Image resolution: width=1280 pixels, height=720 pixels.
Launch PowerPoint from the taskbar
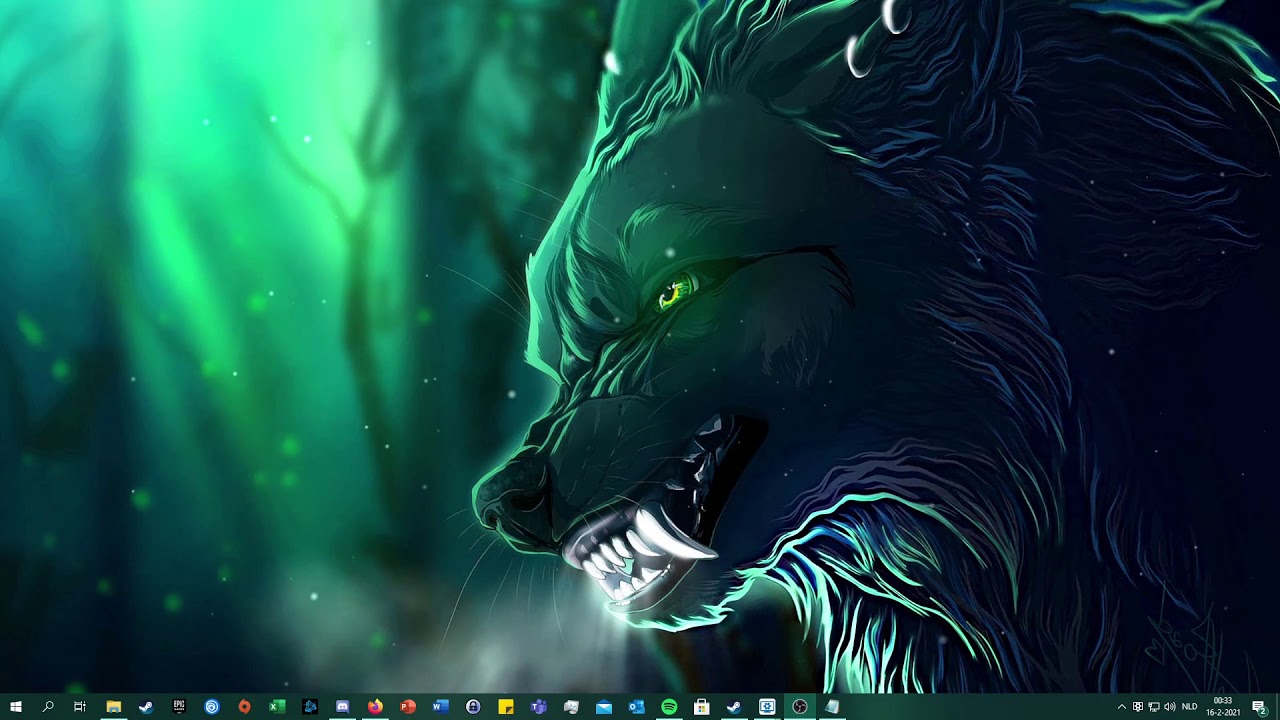408,707
